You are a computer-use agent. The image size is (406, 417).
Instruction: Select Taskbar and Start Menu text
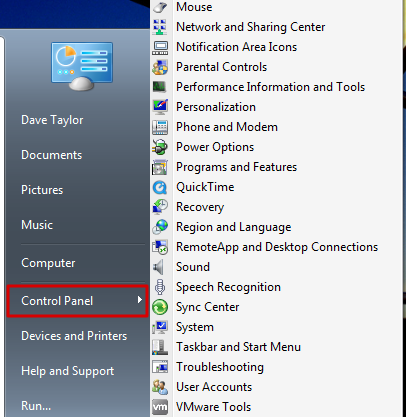tap(239, 347)
